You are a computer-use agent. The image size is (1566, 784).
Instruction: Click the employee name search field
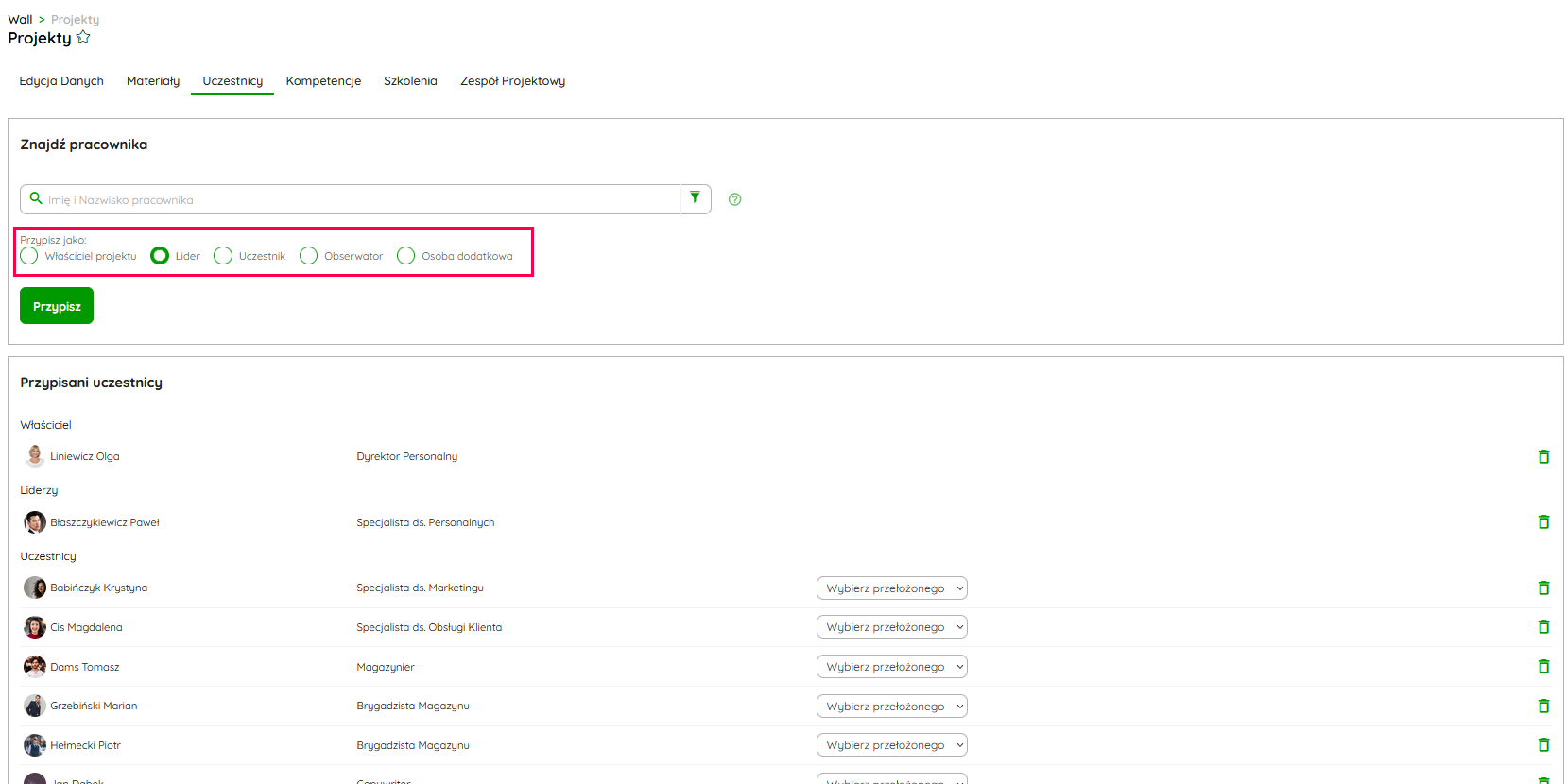click(359, 199)
